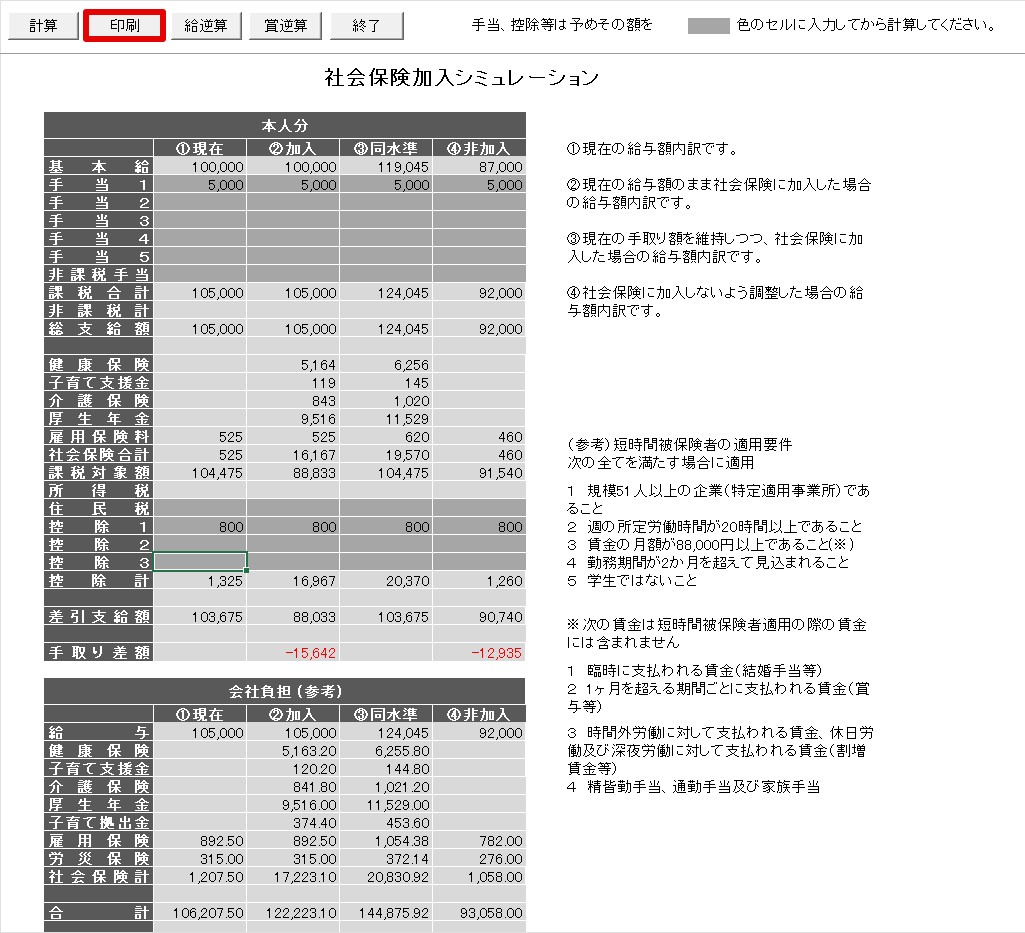The width and height of the screenshot is (1025, 933).
Task: Select the highlighted 控除3 cell under ①現在
Action: coord(200,562)
